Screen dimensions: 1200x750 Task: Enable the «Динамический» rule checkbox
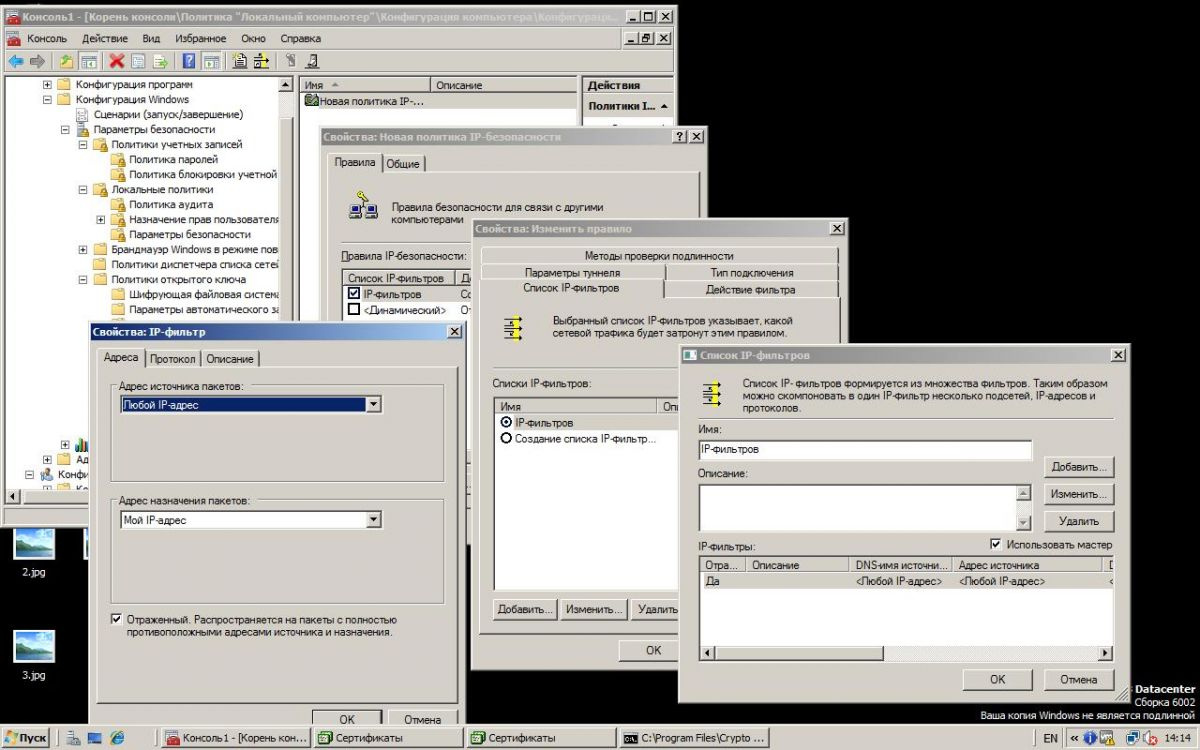pyautogui.click(x=352, y=309)
